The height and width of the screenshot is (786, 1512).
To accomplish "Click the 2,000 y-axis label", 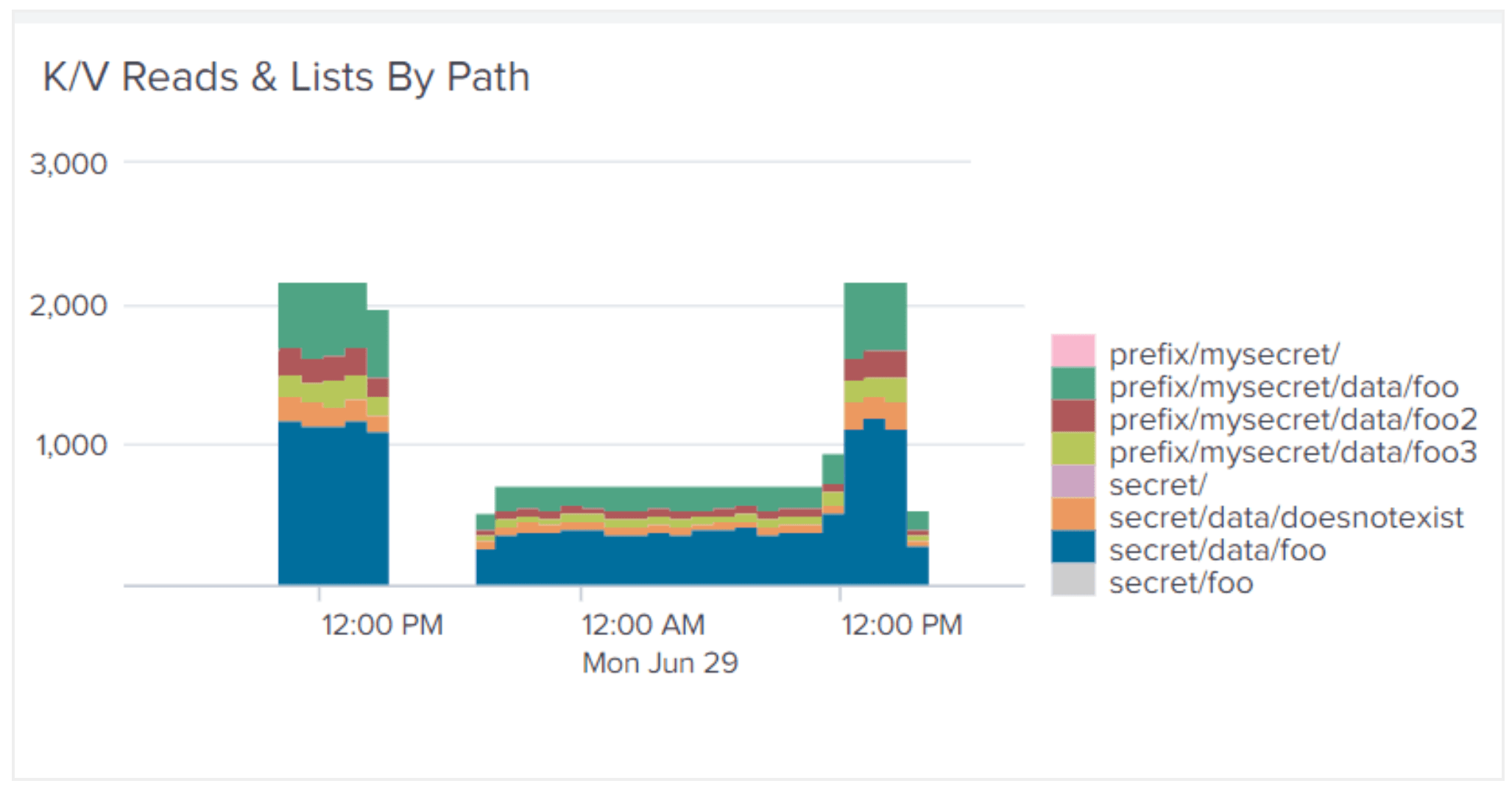I will pyautogui.click(x=68, y=305).
